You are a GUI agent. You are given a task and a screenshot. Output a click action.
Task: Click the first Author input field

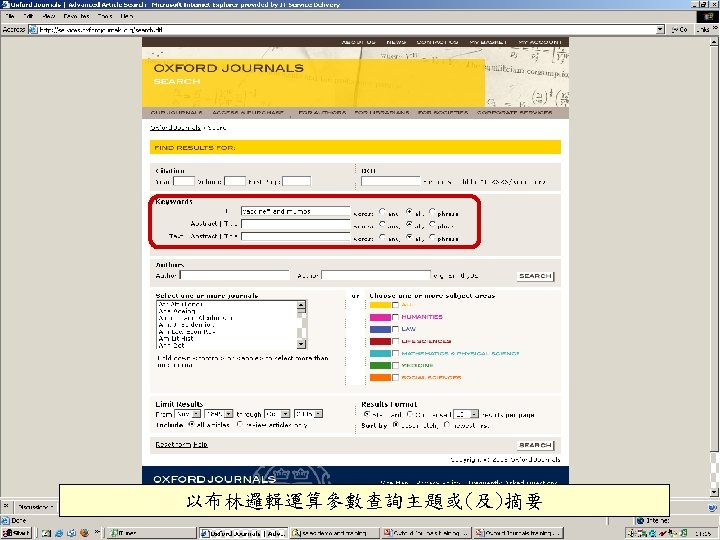click(x=235, y=275)
